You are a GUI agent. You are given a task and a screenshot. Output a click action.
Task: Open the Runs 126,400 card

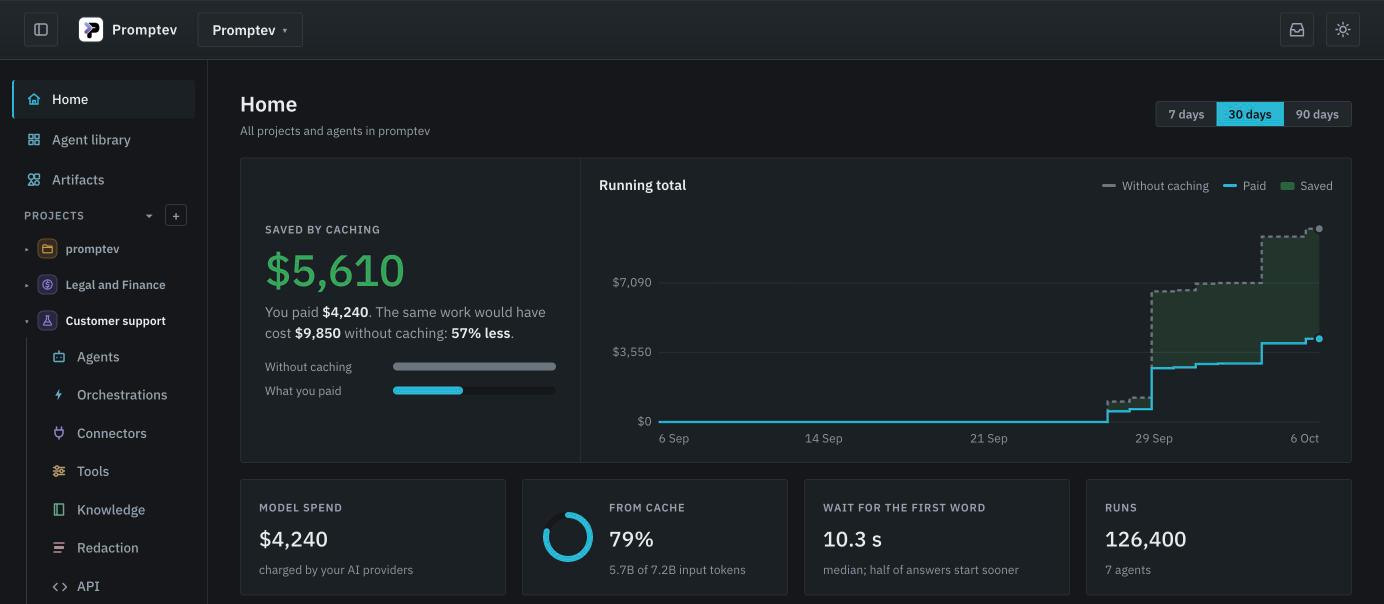coord(1219,538)
